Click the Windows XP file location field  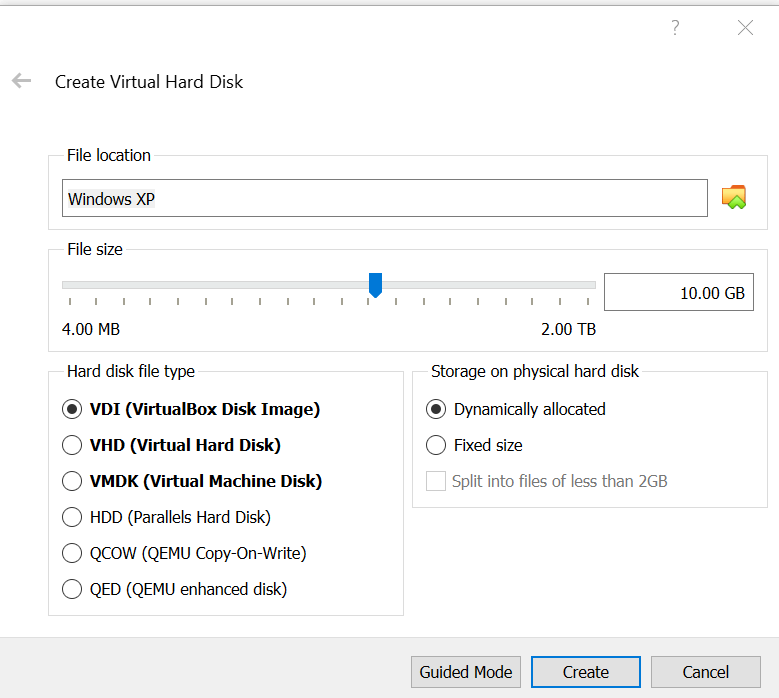[385, 198]
